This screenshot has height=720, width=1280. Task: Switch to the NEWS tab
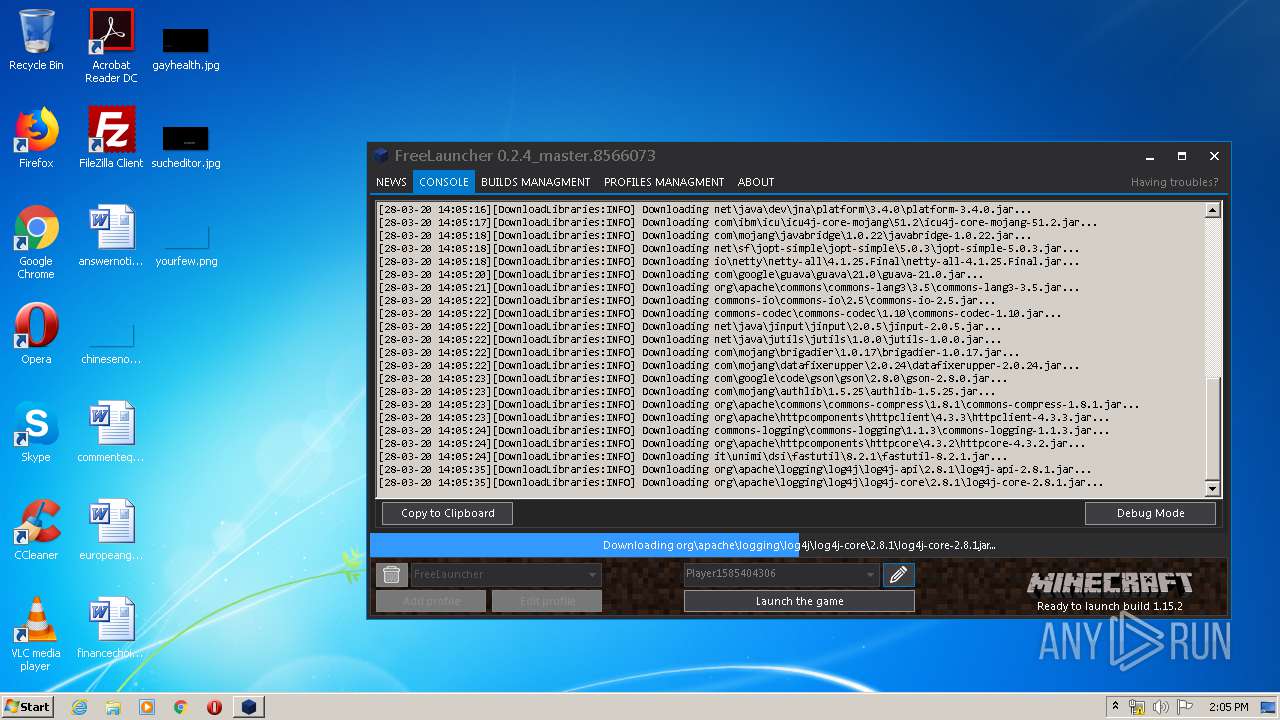click(x=391, y=182)
